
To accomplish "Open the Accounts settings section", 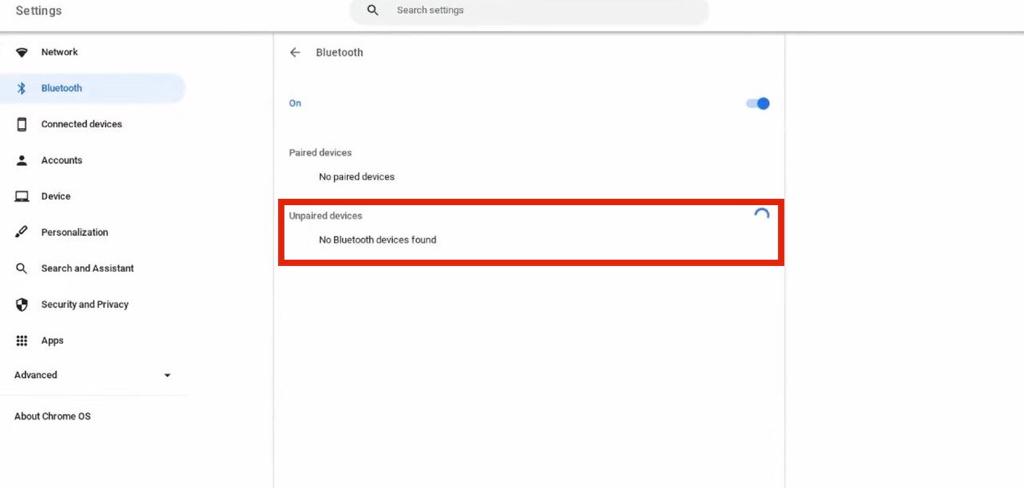I will [61, 160].
